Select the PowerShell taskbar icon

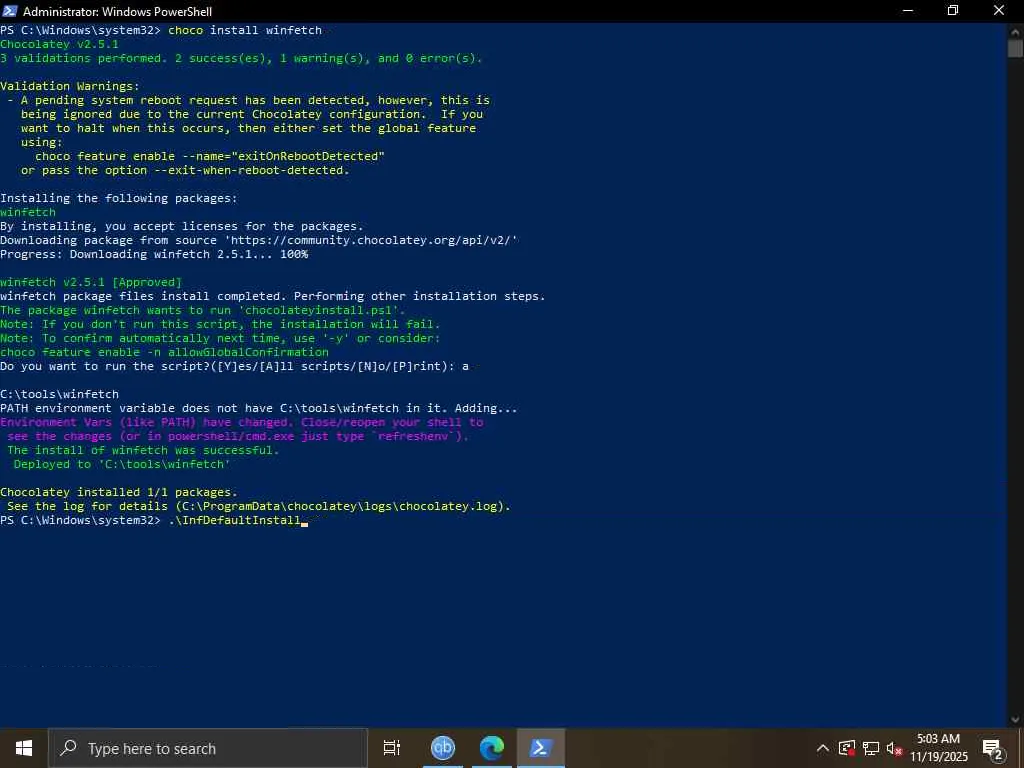[541, 748]
